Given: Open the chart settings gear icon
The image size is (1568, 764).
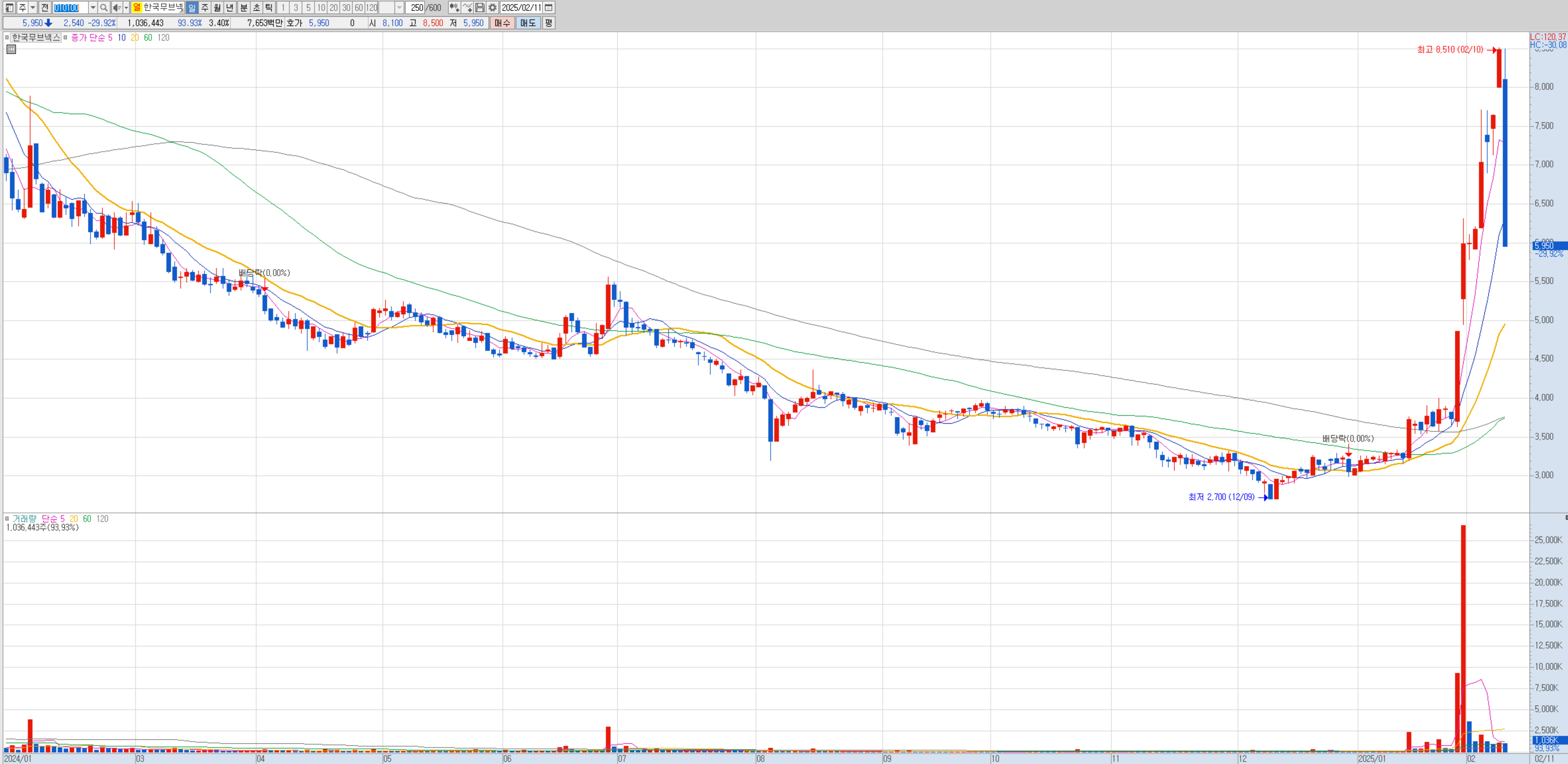Looking at the screenshot, I should coord(492,8).
